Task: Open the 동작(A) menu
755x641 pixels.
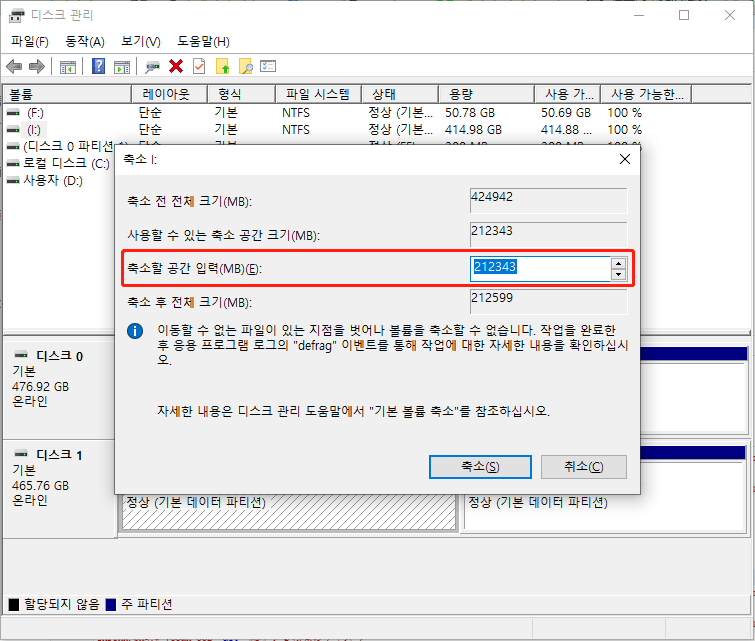Action: pyautogui.click(x=85, y=41)
